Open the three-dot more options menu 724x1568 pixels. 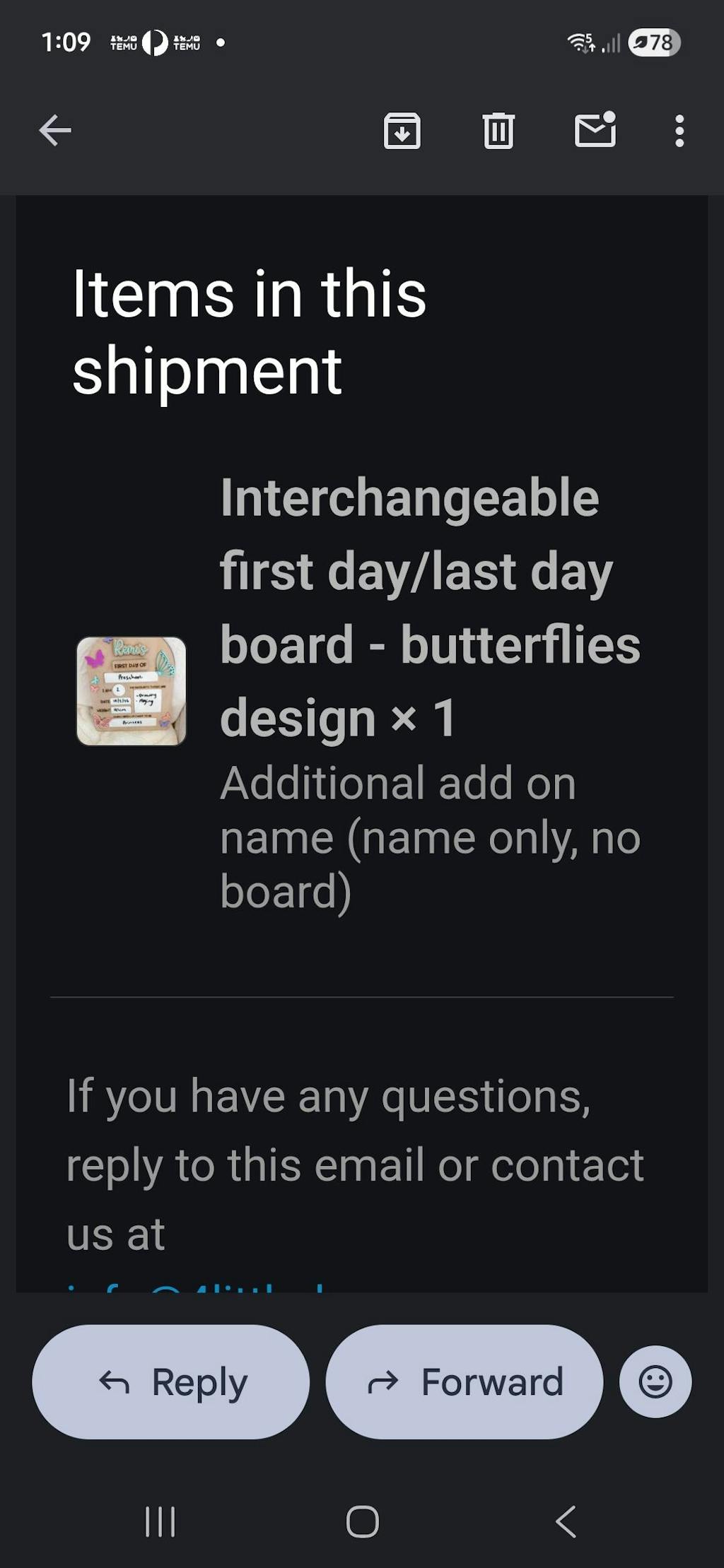(x=679, y=131)
